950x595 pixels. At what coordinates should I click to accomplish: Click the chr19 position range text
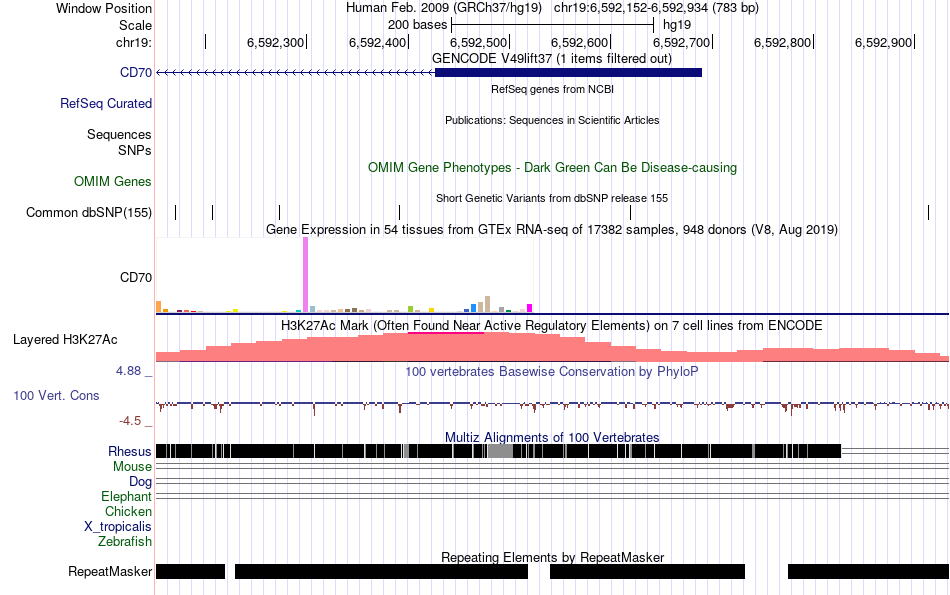(x=656, y=8)
